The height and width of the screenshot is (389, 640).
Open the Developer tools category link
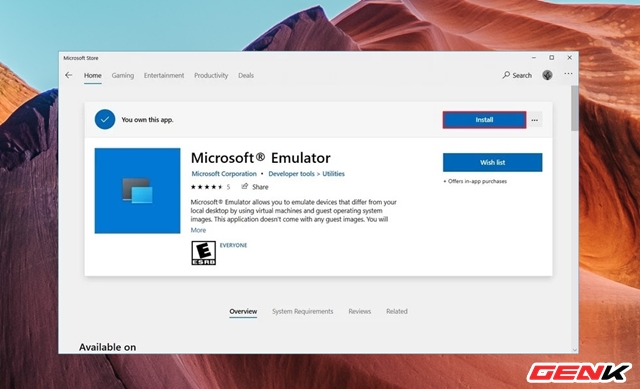(291, 174)
